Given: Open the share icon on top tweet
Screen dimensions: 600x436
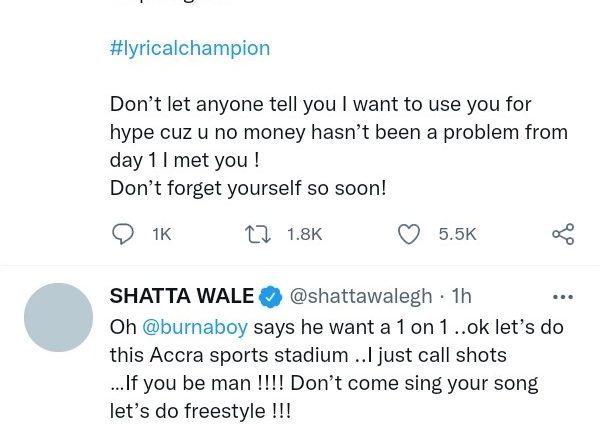Looking at the screenshot, I should [x=563, y=234].
